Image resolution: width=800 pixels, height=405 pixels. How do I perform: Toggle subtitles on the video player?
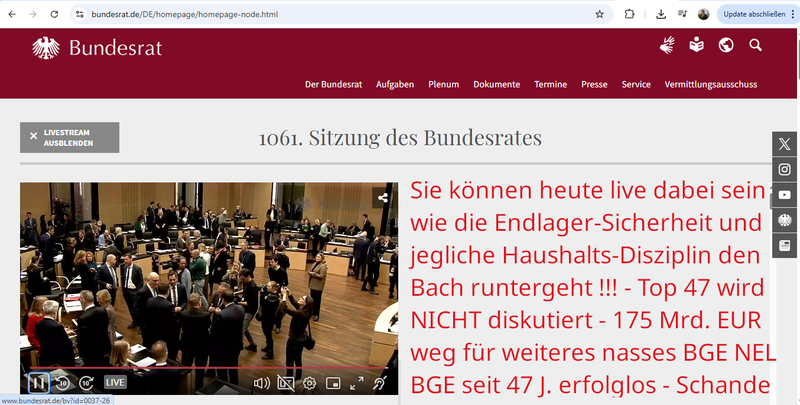click(x=286, y=382)
